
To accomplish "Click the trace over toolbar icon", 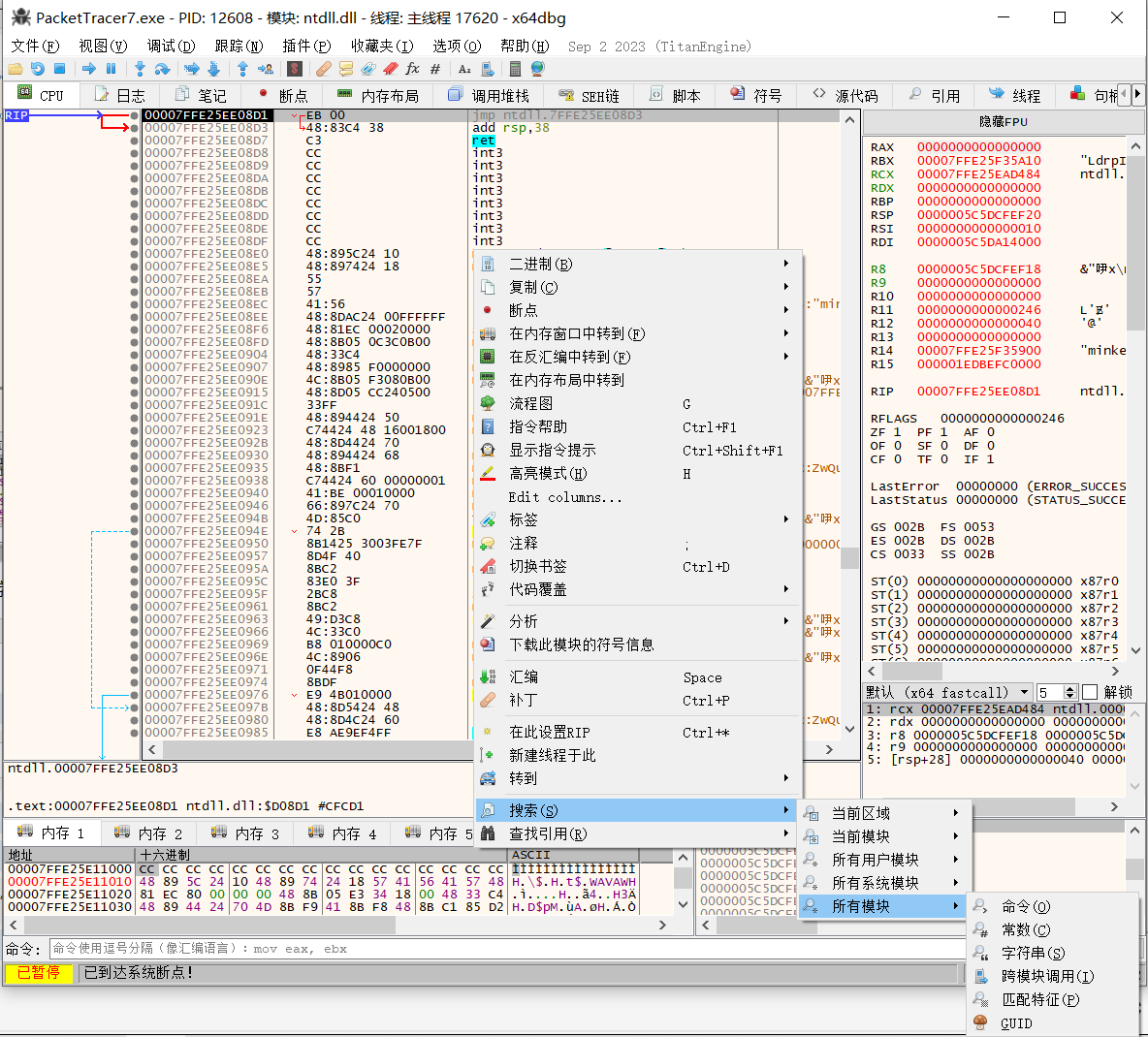I will (x=213, y=69).
